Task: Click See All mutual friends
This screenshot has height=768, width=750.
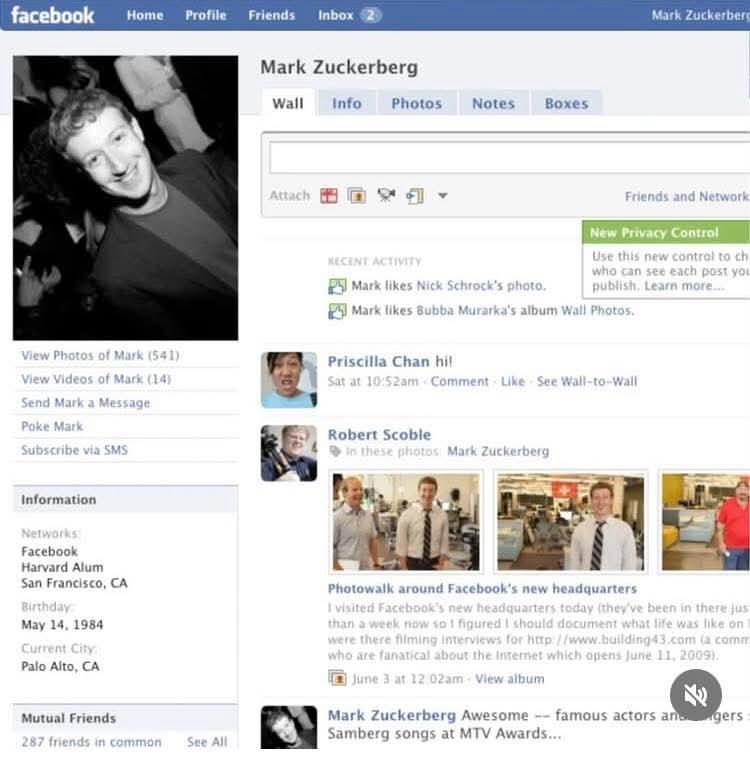Action: point(207,742)
